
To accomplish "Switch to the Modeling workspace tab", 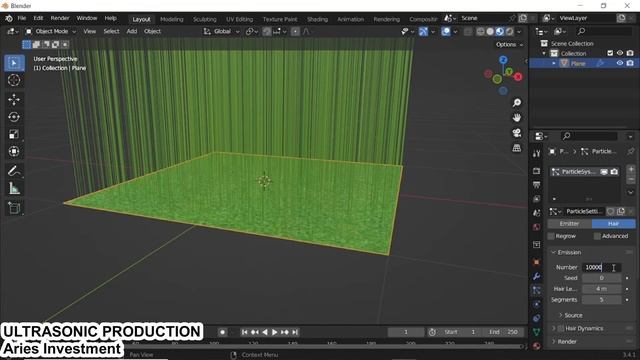I will [x=171, y=19].
